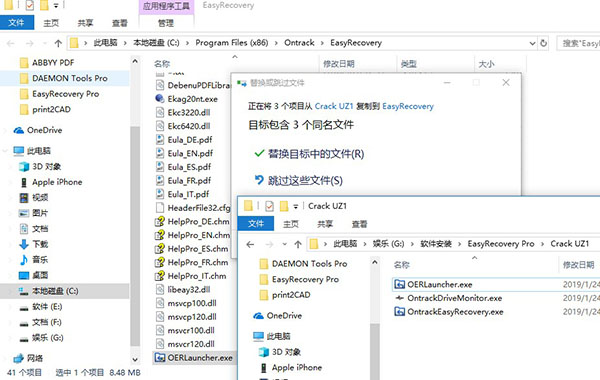Select 网络 in the main sidebar

pyautogui.click(x=35, y=358)
